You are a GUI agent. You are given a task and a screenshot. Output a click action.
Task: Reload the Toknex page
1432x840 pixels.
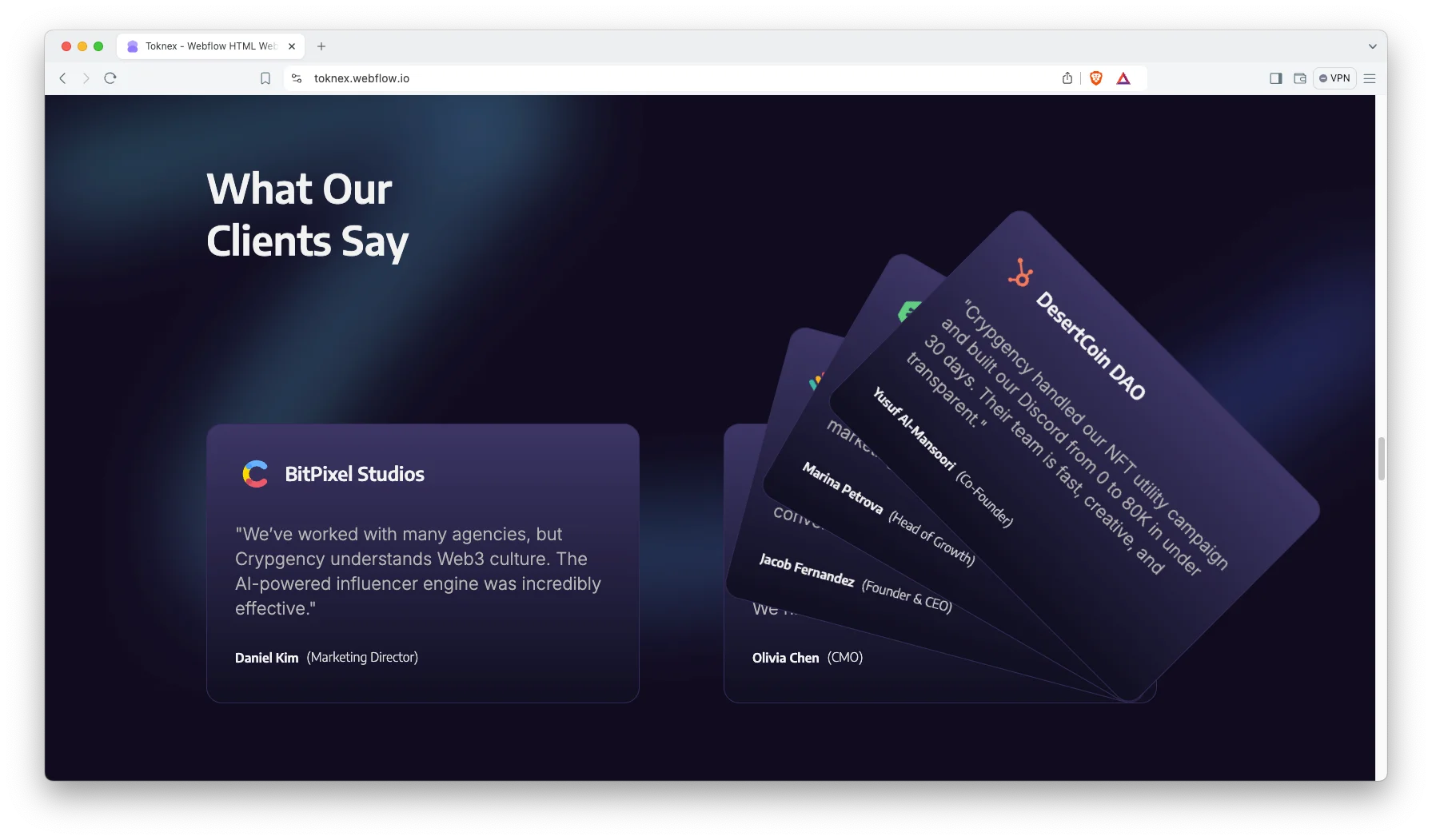[x=110, y=78]
